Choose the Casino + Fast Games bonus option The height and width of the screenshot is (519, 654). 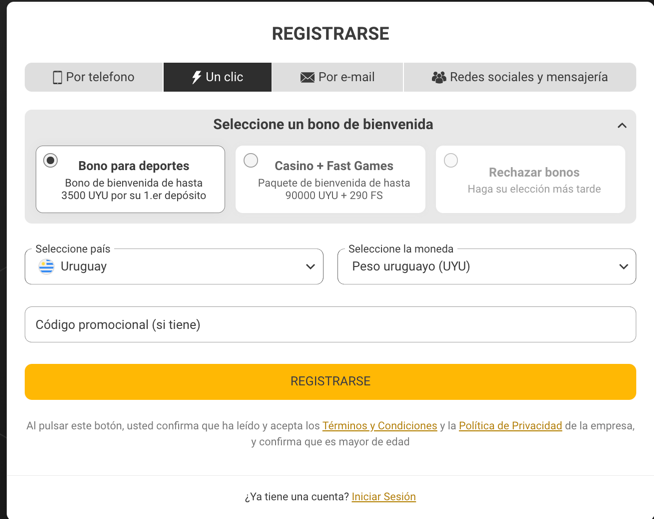click(251, 160)
